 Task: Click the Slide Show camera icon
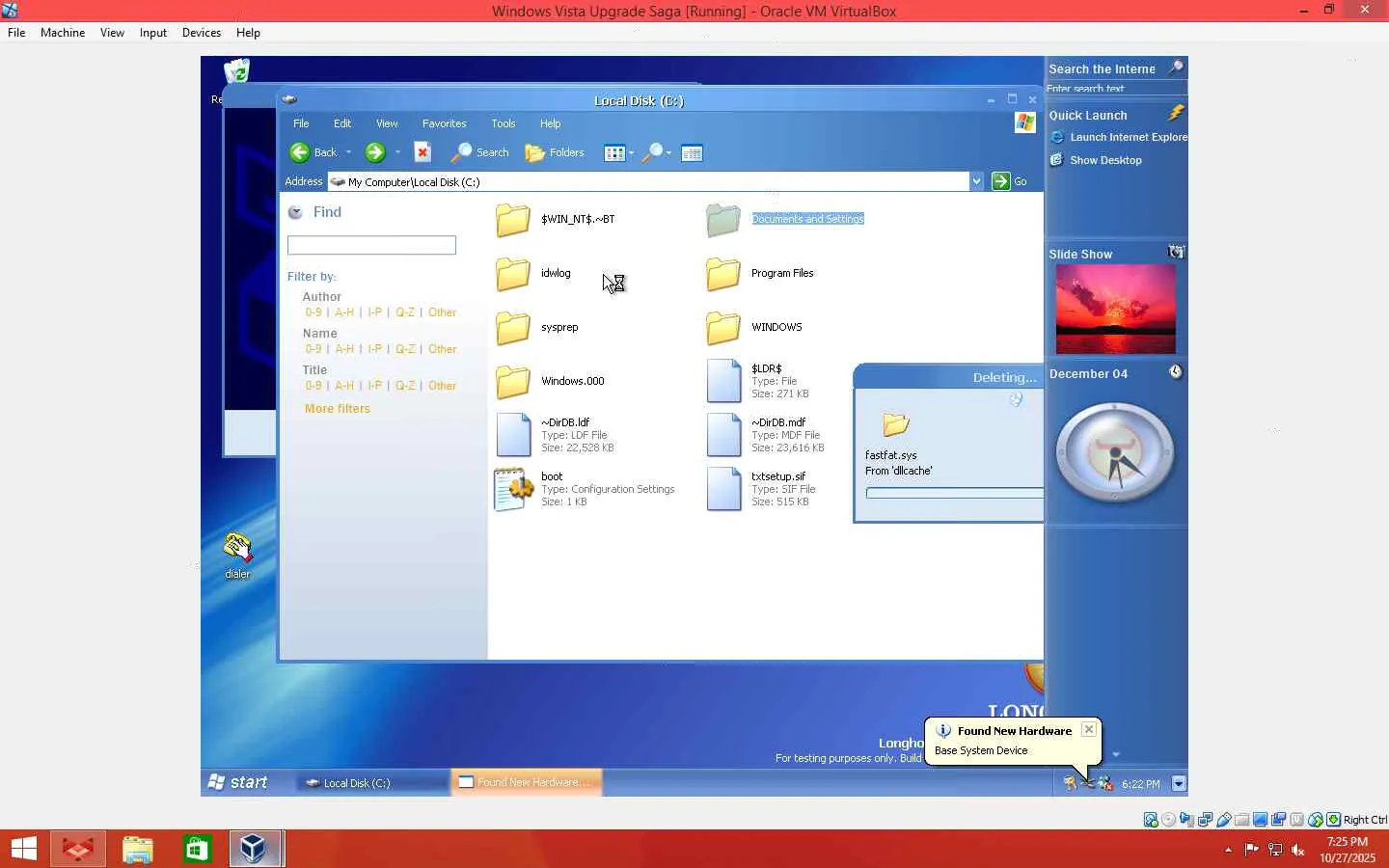1176,253
